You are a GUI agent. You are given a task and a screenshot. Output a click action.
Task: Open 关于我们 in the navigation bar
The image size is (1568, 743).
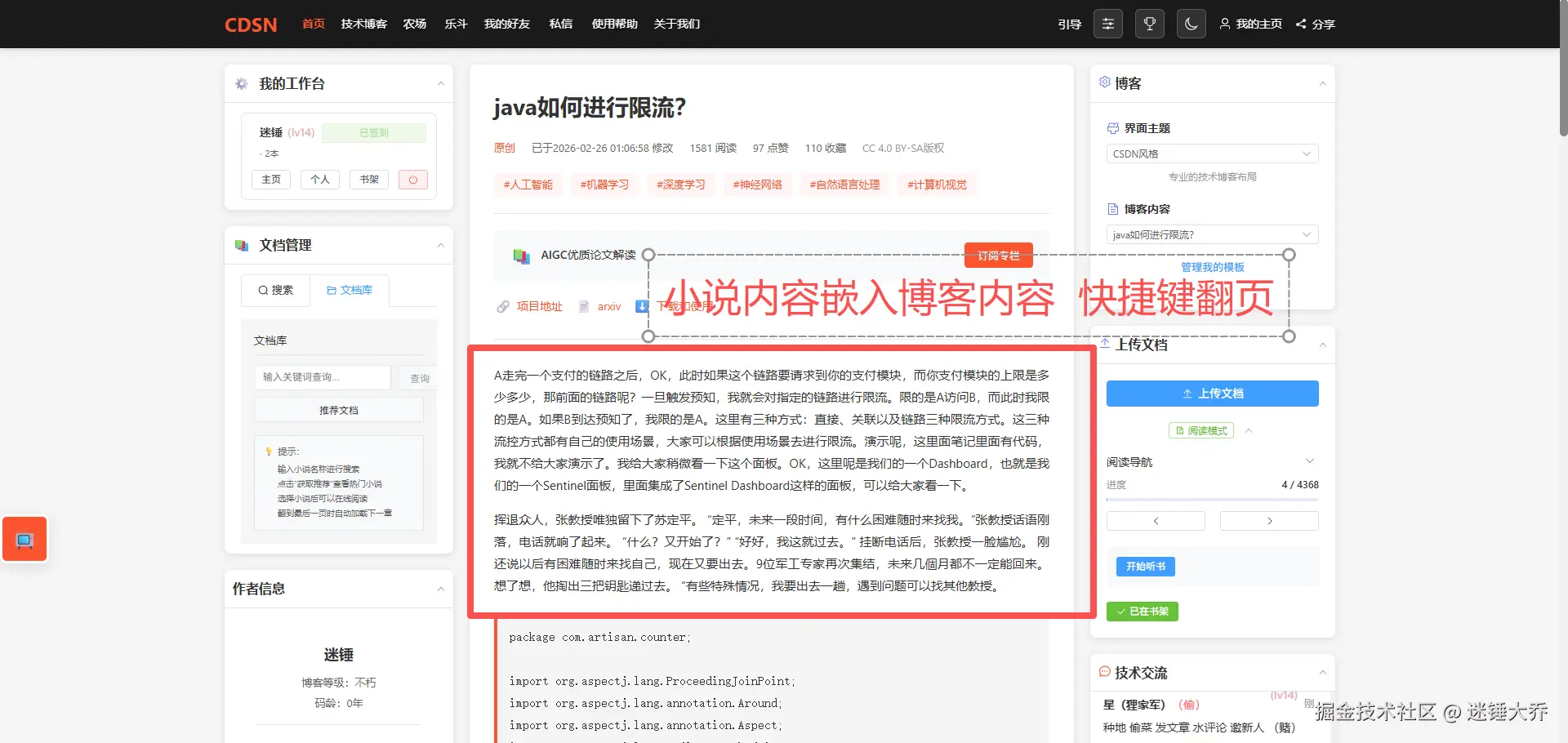point(677,24)
